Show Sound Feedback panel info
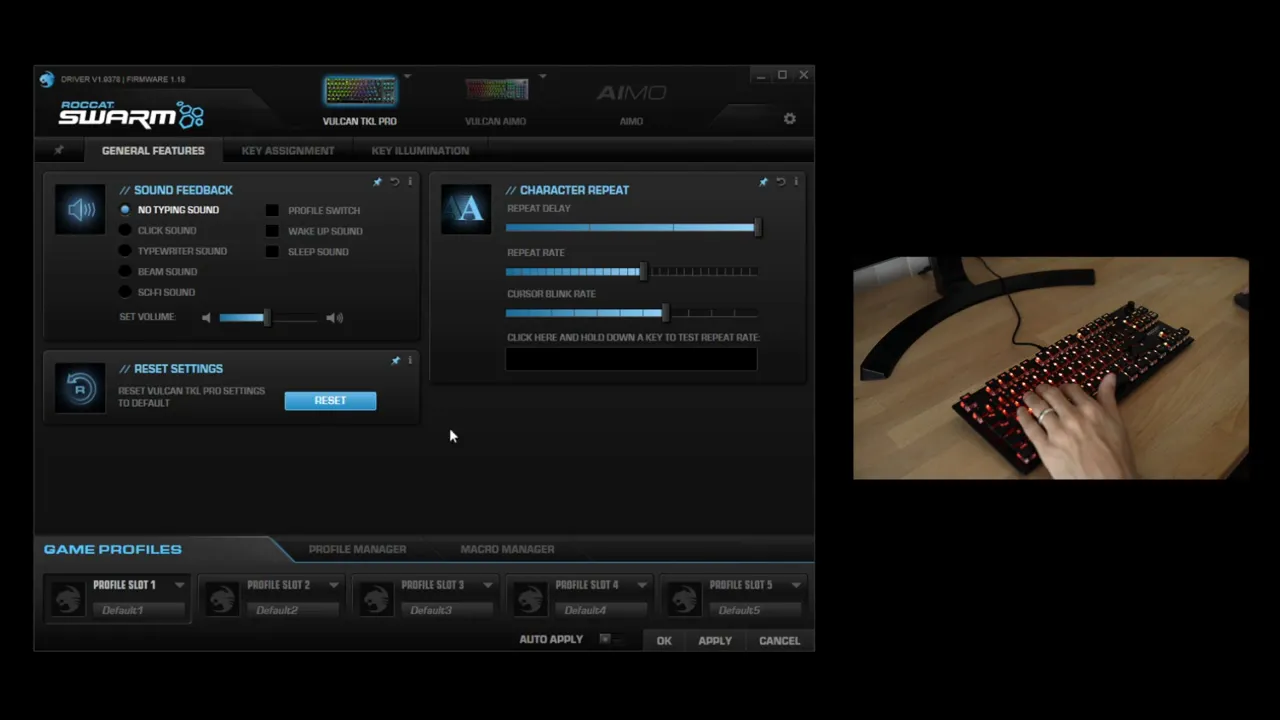The height and width of the screenshot is (720, 1280). point(410,182)
